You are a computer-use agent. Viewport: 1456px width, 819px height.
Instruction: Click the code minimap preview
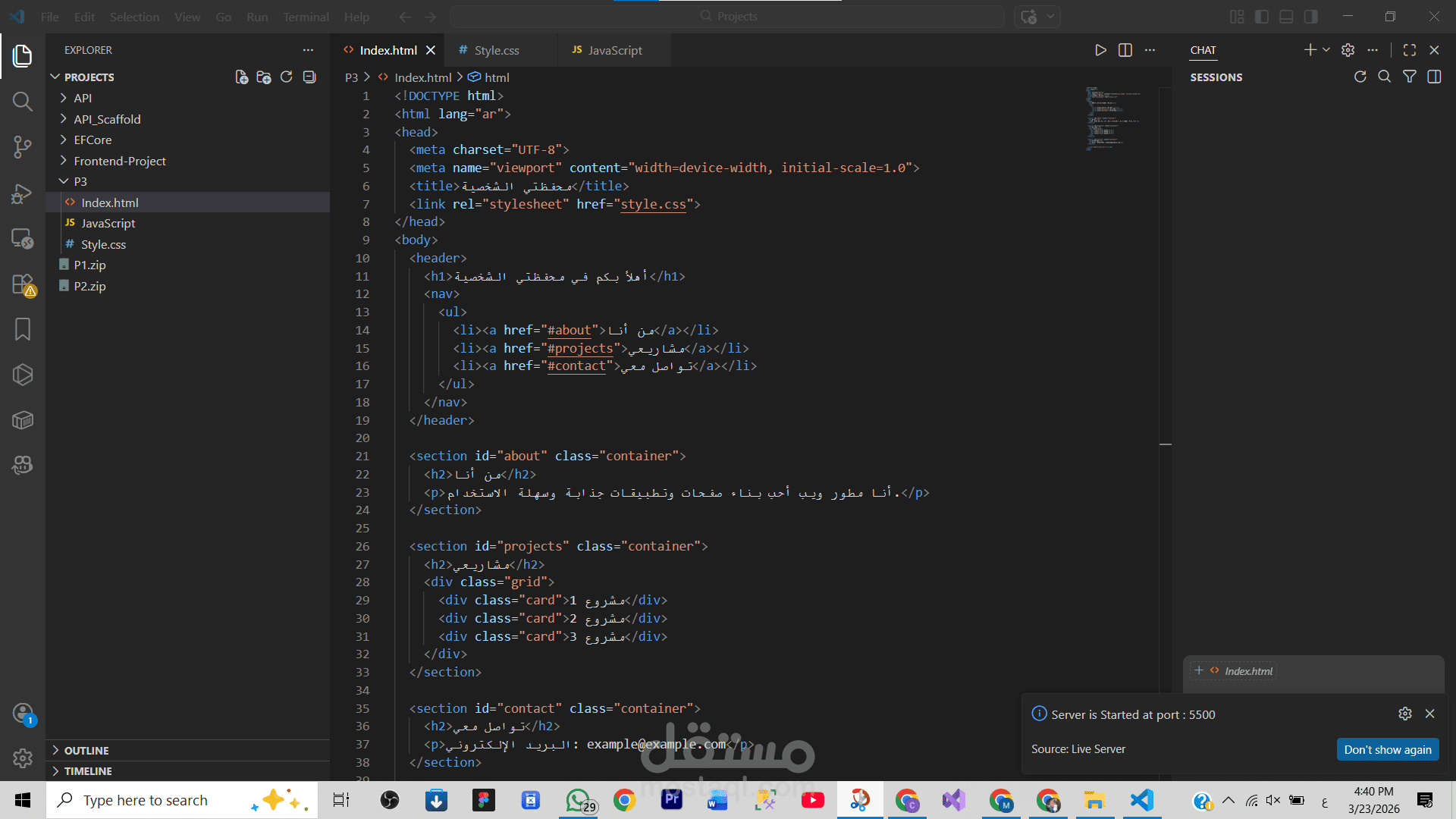coord(1112,118)
